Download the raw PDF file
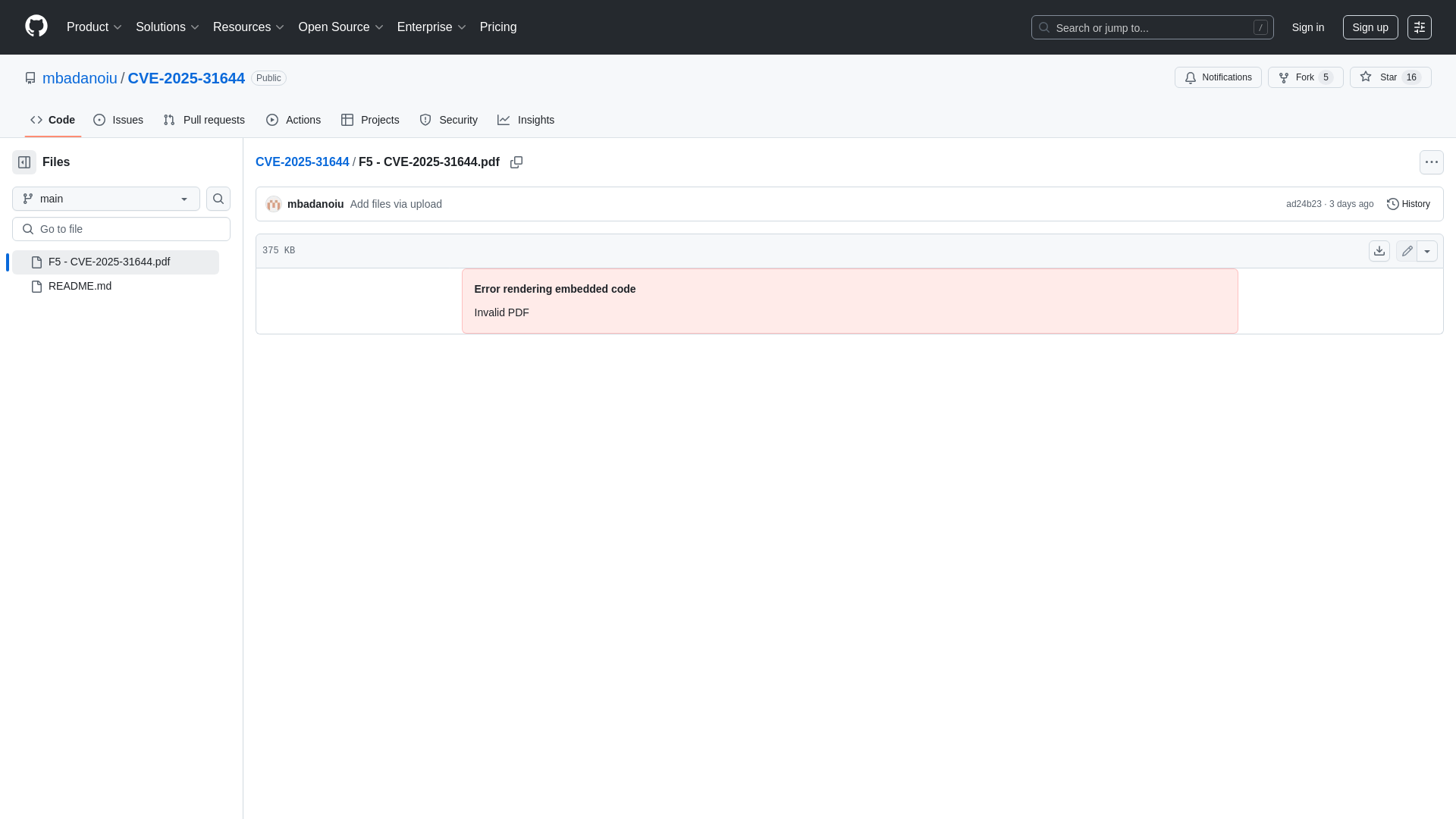 [1379, 251]
